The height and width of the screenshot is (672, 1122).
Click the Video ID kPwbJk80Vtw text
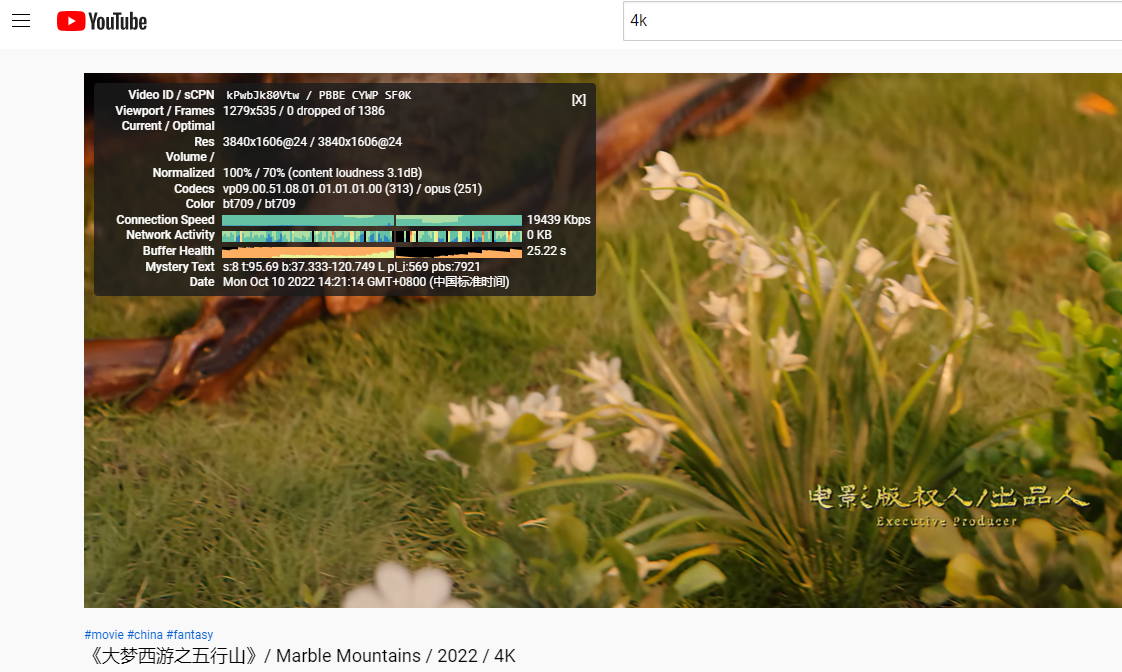pos(263,95)
